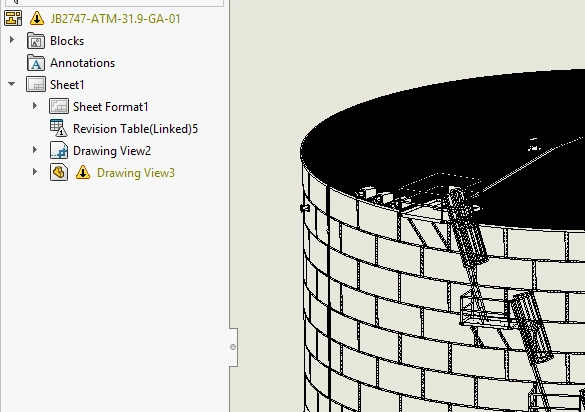Select the Blocks folder icon
Viewport: 585px width, 412px height.
point(36,41)
